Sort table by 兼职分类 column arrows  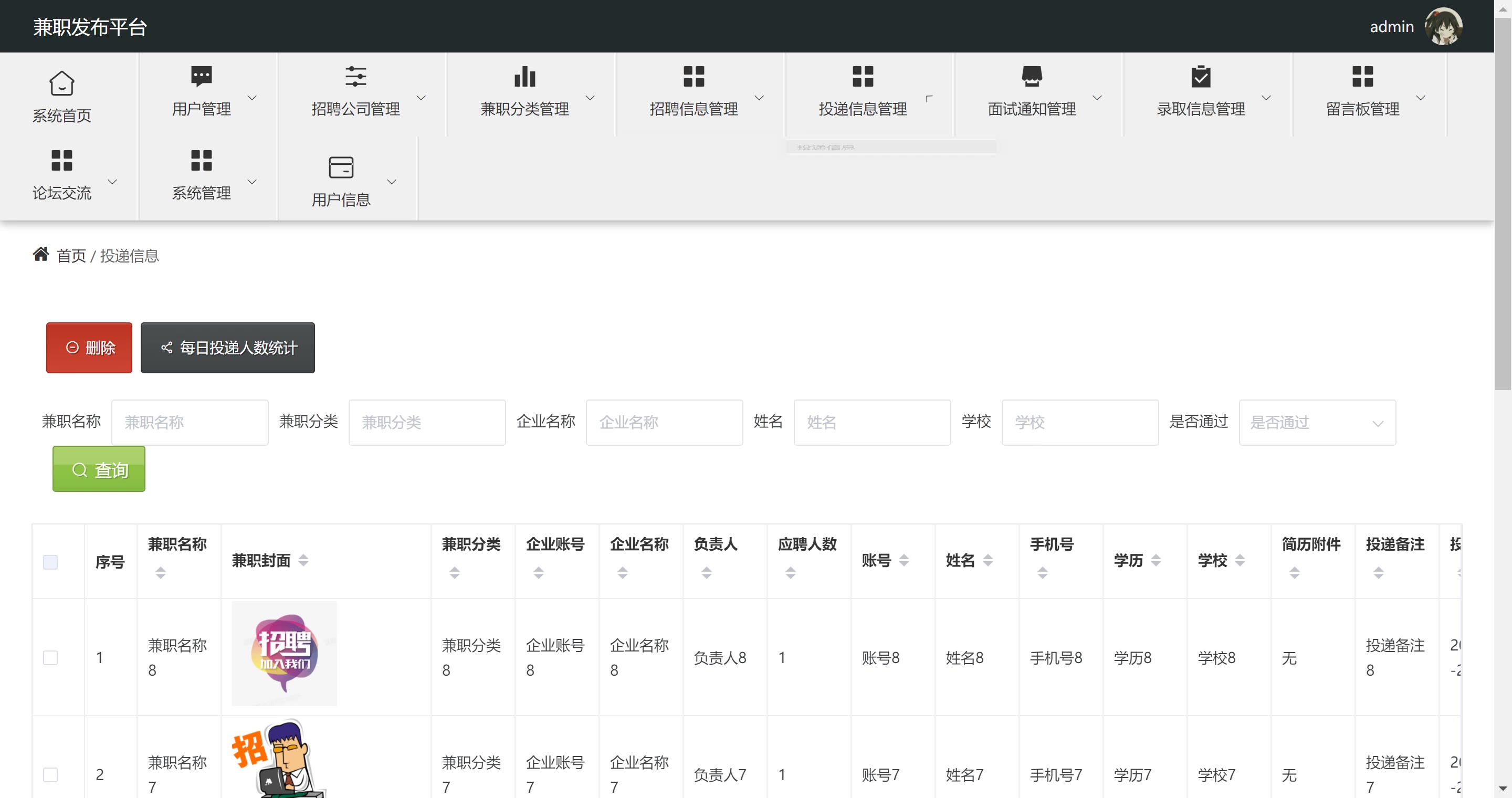454,573
